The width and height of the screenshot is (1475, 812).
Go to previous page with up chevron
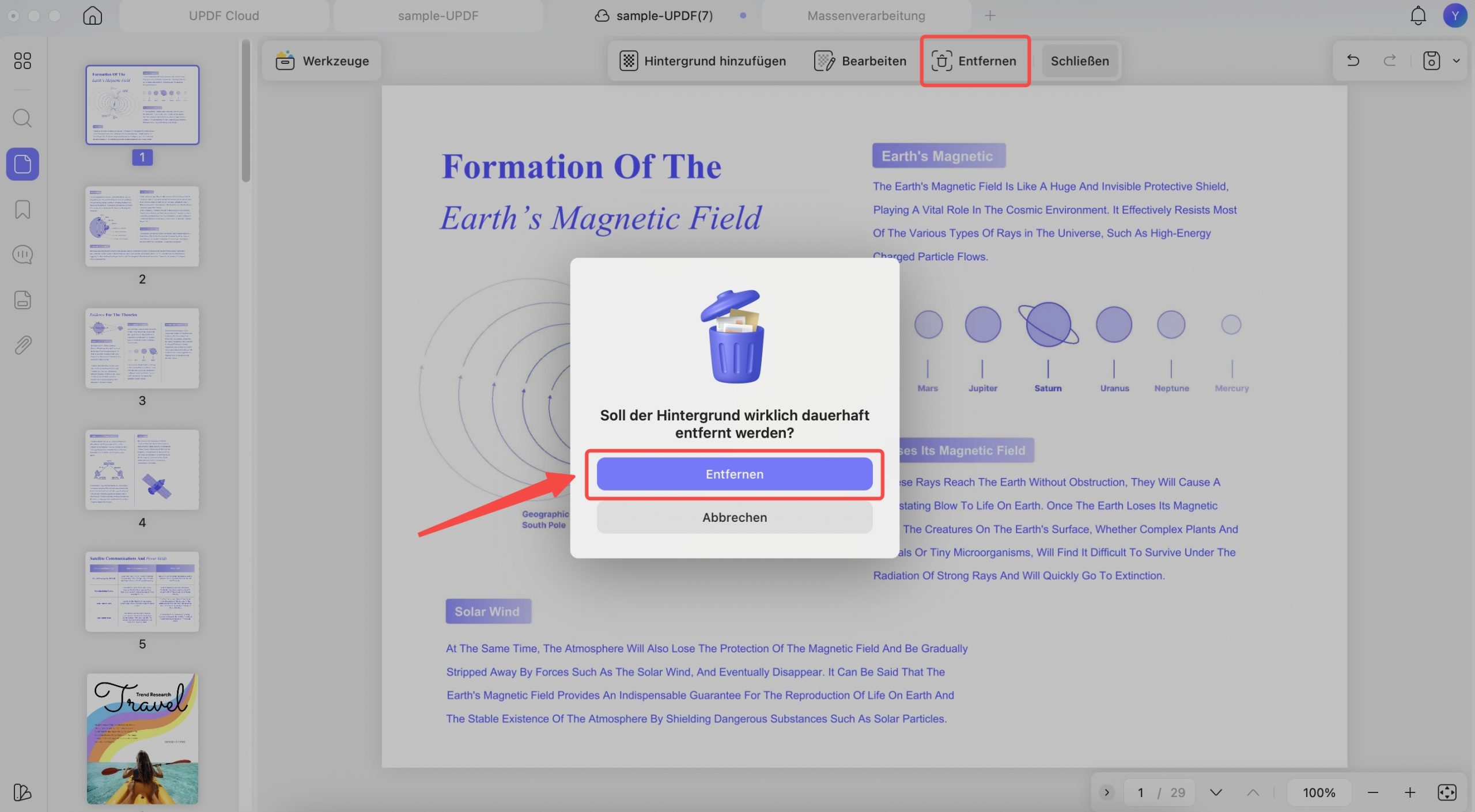1253,792
